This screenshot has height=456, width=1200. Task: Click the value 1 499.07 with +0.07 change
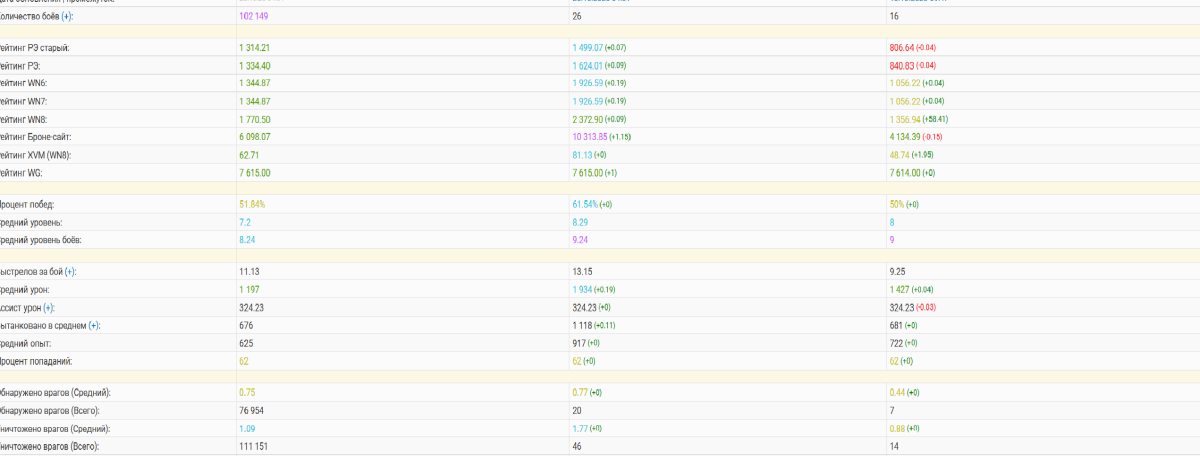(x=588, y=48)
